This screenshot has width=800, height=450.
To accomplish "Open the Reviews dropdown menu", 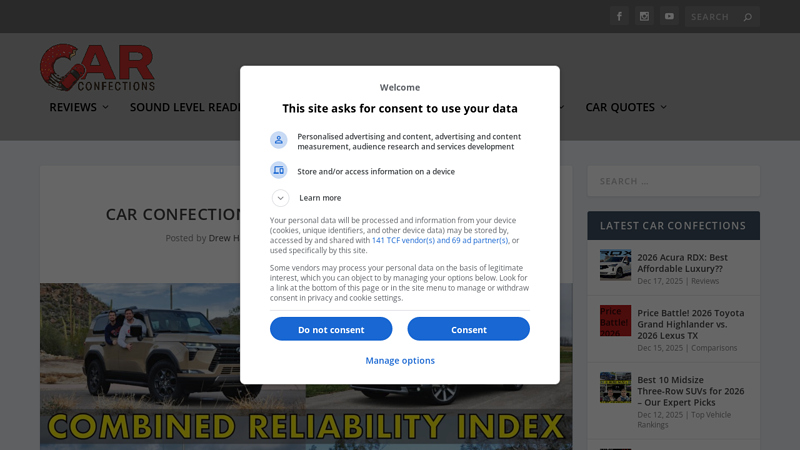I will click(79, 107).
